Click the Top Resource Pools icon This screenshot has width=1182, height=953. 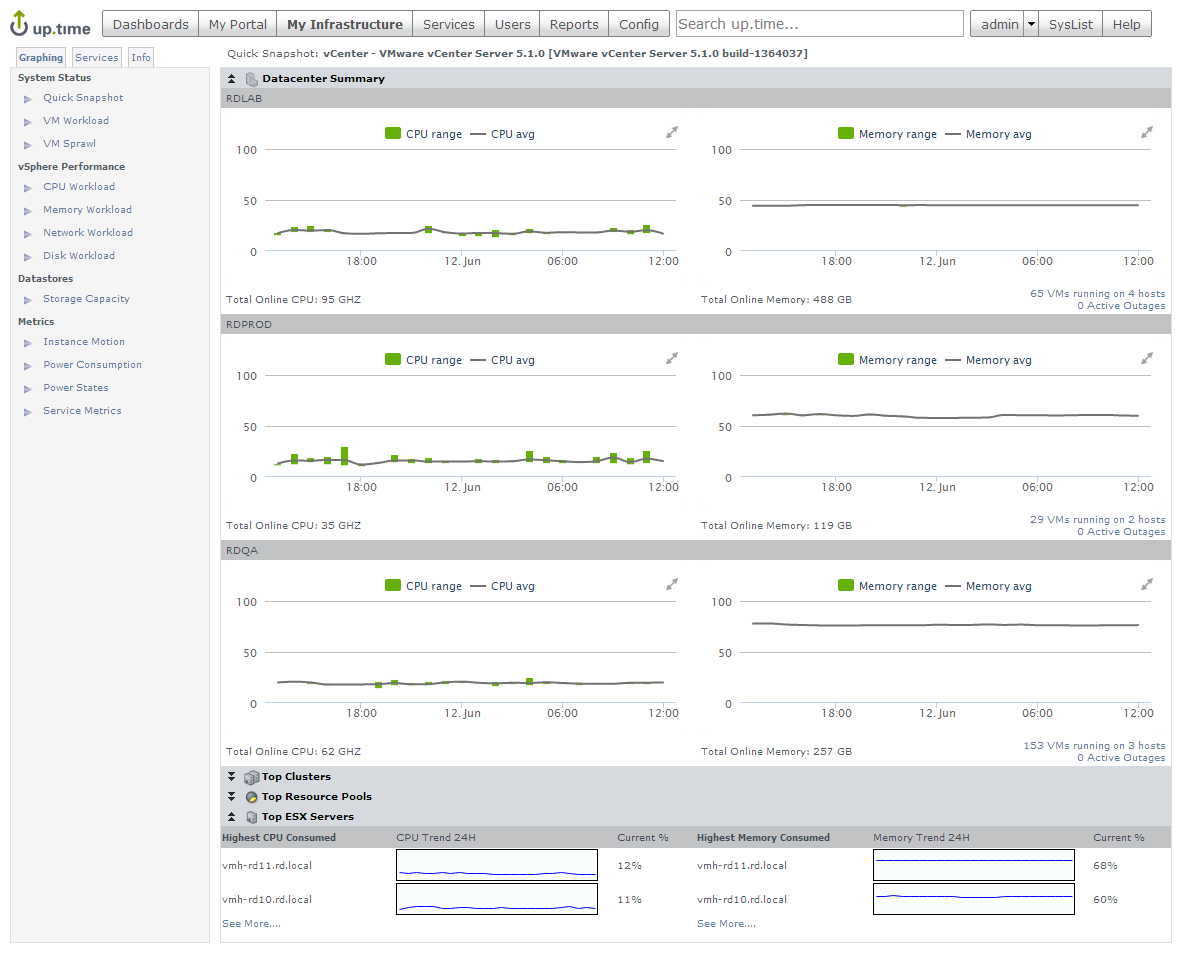[251, 797]
